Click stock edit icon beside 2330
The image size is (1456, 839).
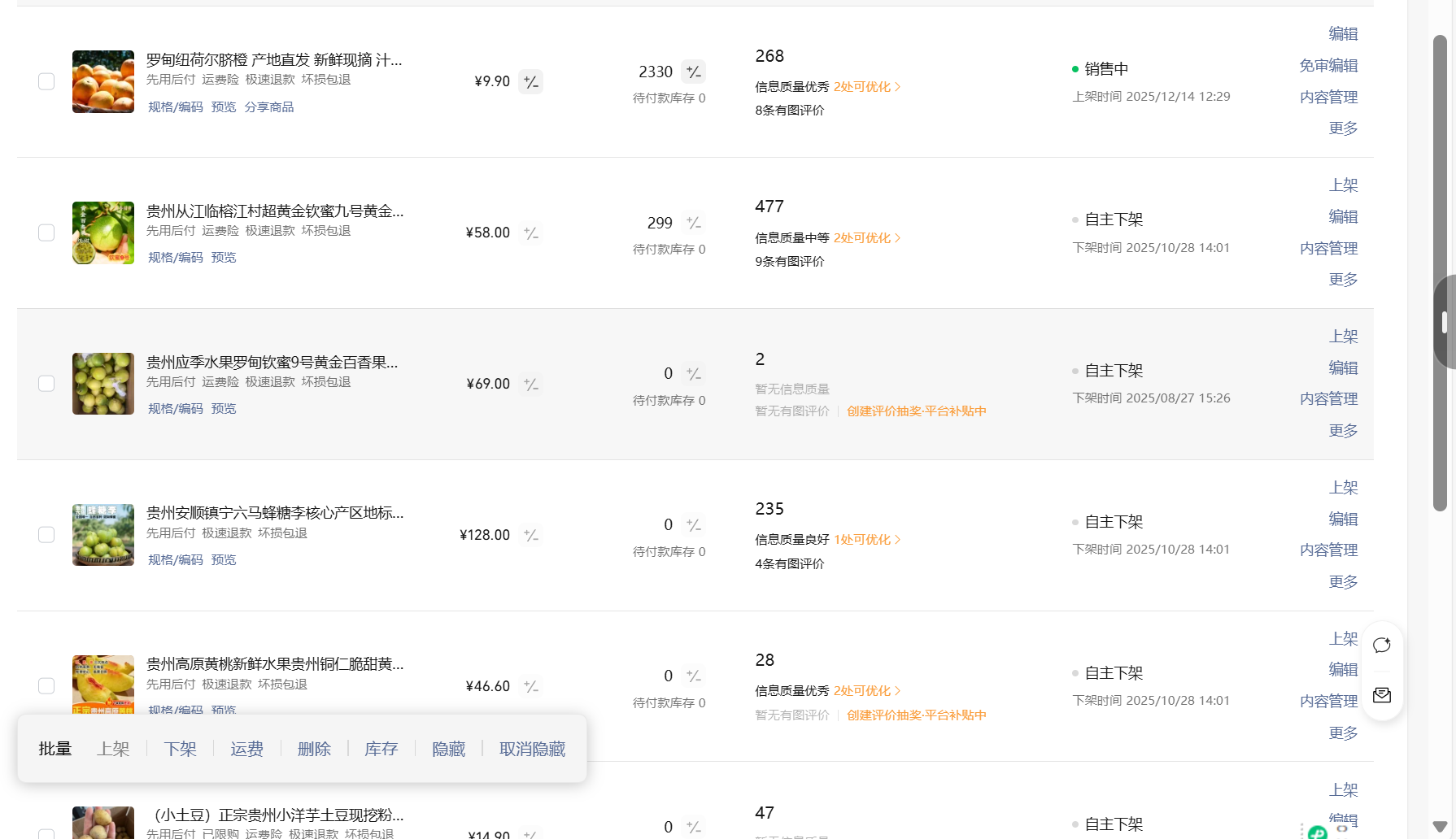pos(694,72)
